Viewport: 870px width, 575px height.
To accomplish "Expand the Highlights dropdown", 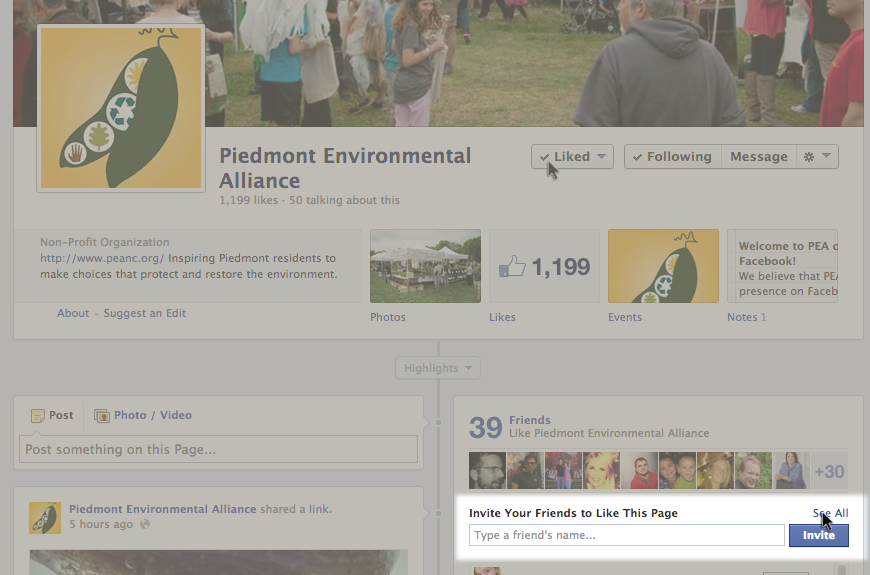I will point(438,368).
